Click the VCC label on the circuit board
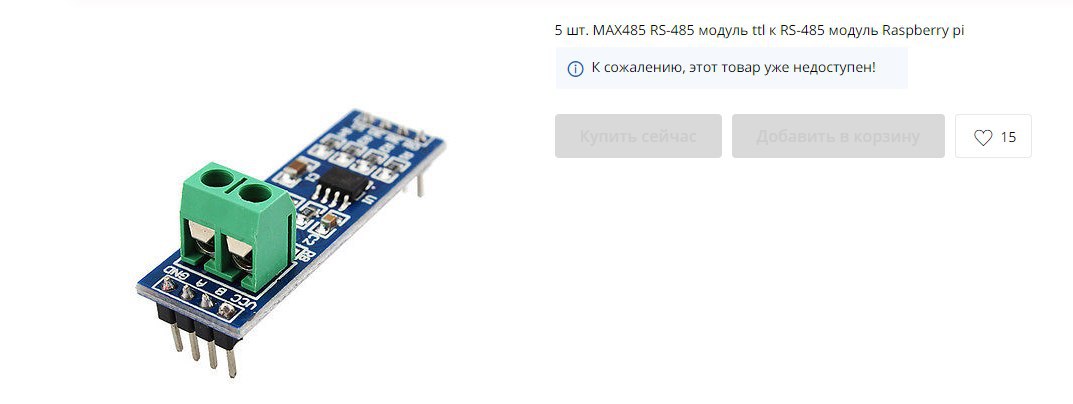The height and width of the screenshot is (404, 1073). point(244,302)
